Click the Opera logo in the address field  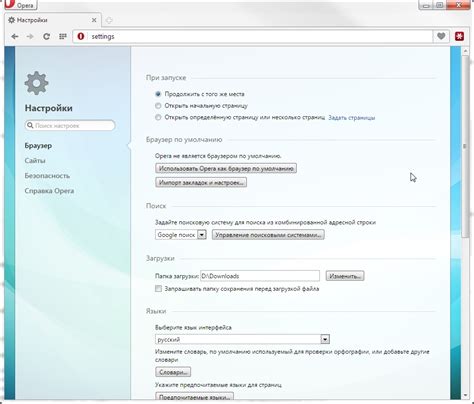(x=81, y=36)
